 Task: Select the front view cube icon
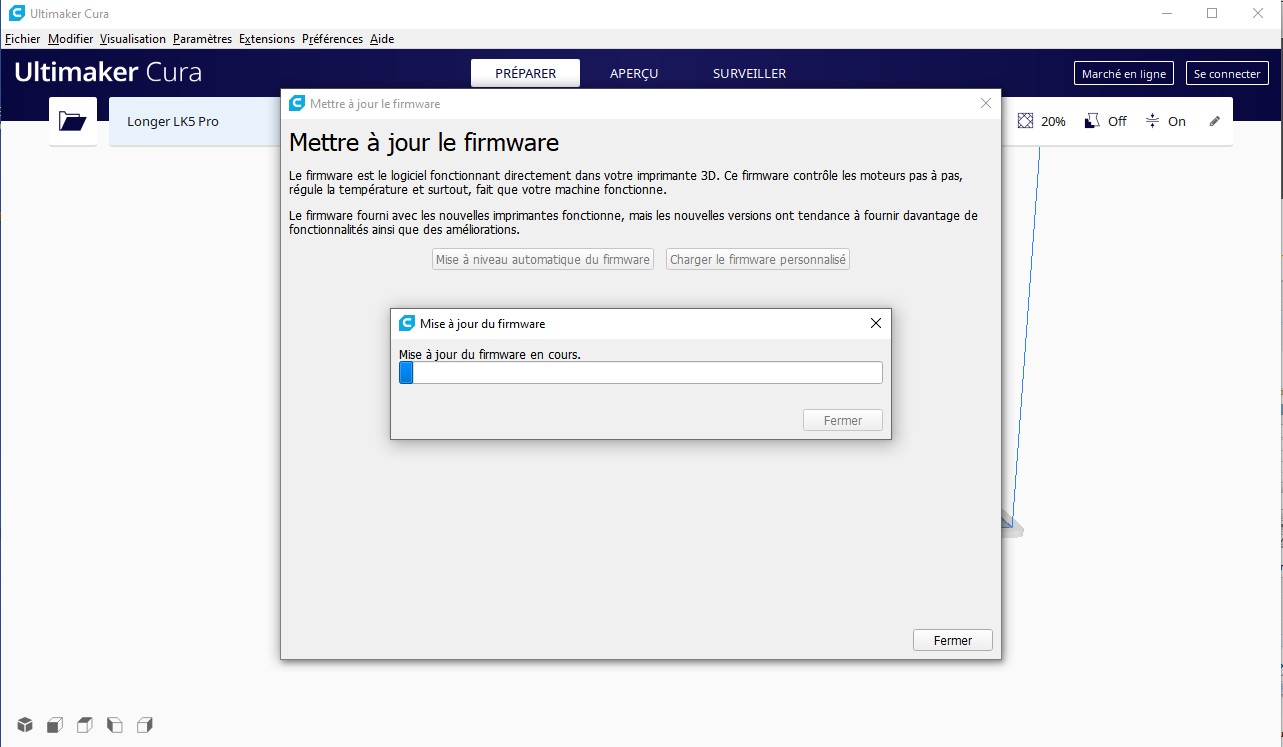[55, 724]
